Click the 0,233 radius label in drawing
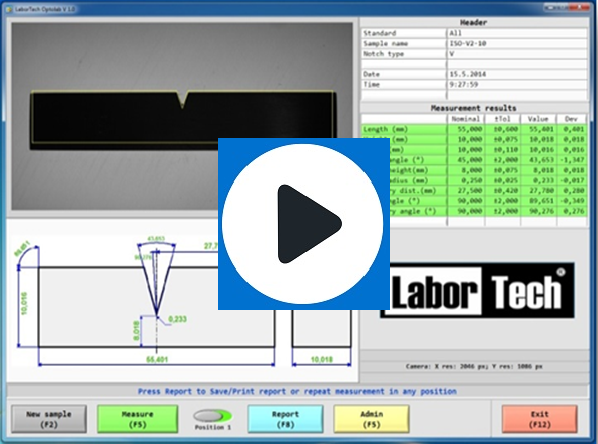The height and width of the screenshot is (444, 598). pyautogui.click(x=177, y=319)
